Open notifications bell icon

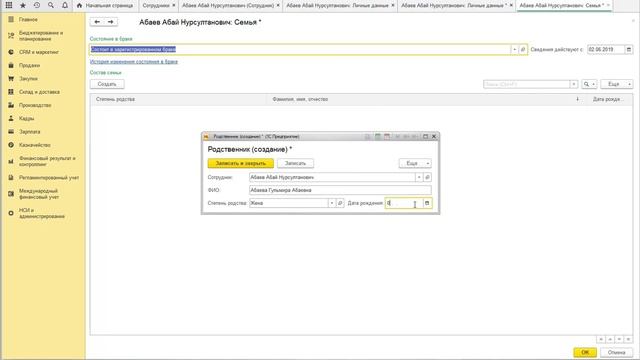point(64,5)
